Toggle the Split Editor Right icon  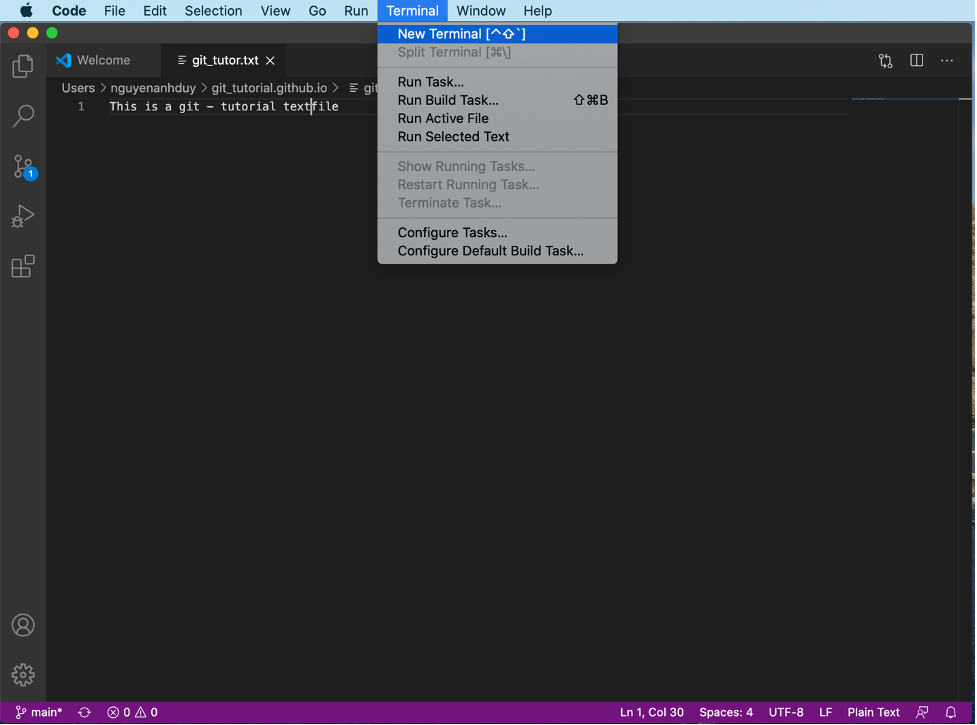click(916, 60)
